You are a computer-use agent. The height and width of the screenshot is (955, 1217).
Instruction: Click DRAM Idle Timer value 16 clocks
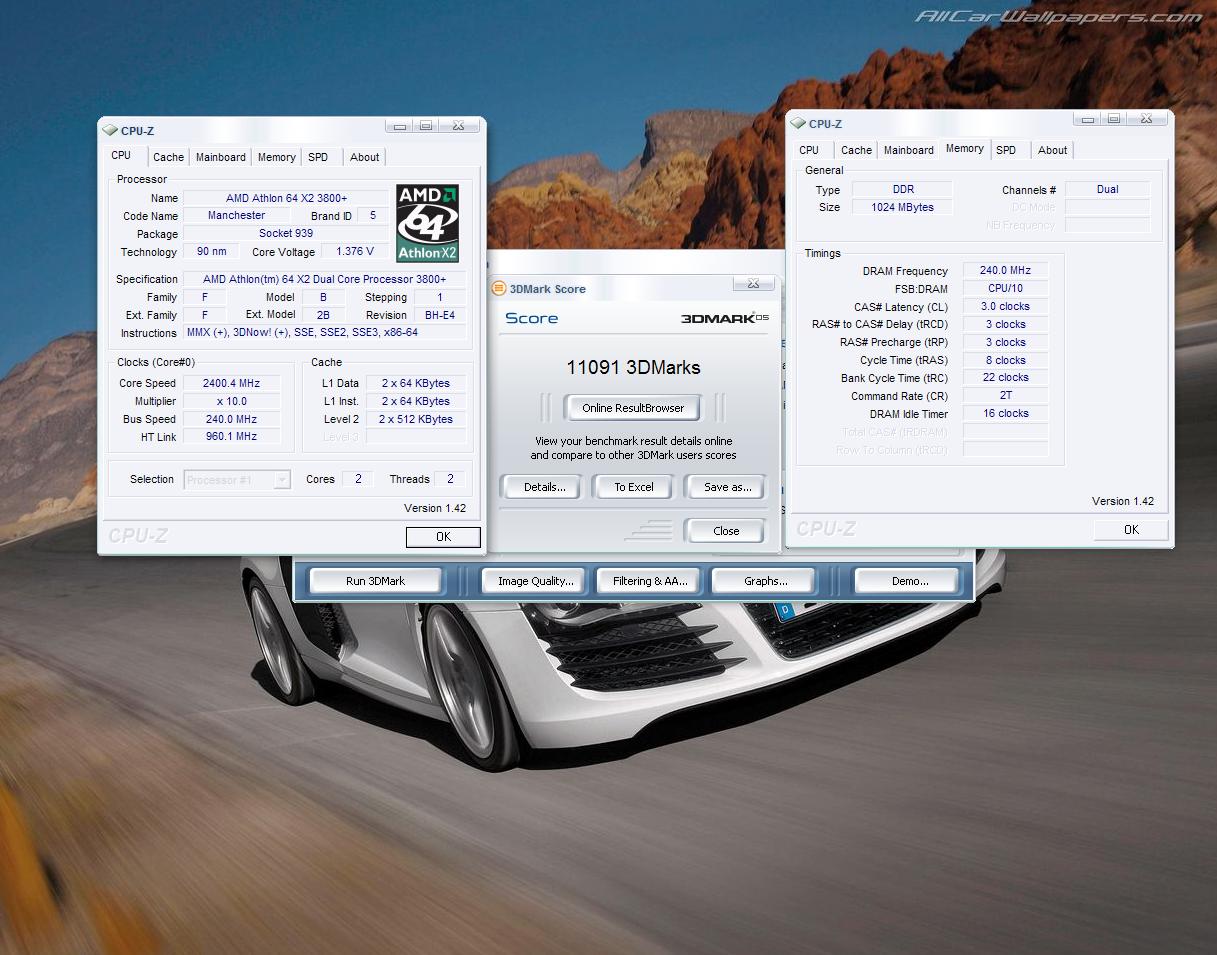(x=1005, y=414)
